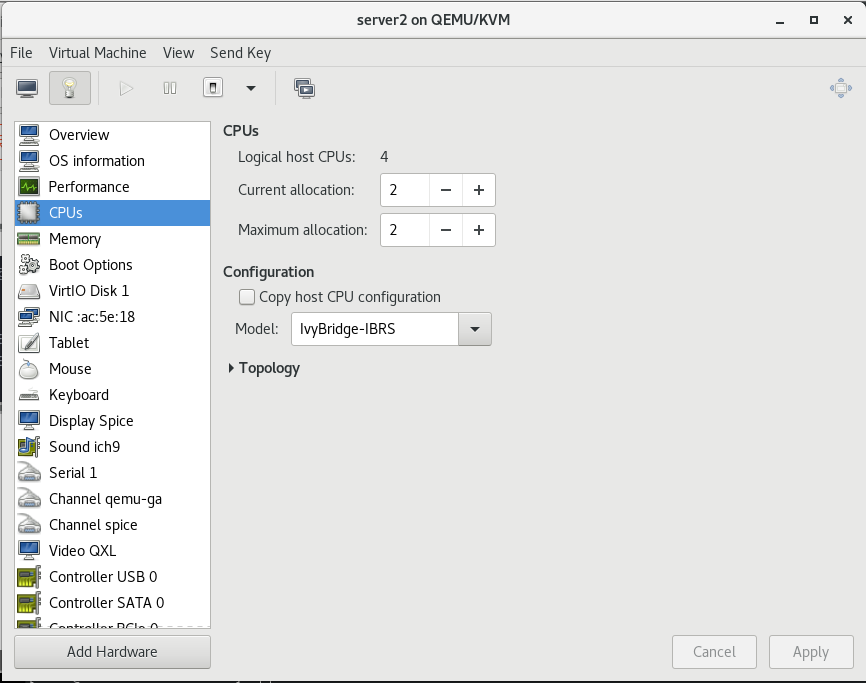The width and height of the screenshot is (866, 683).
Task: Select NIC :ac:5e:18 network icon
Action: [29, 316]
